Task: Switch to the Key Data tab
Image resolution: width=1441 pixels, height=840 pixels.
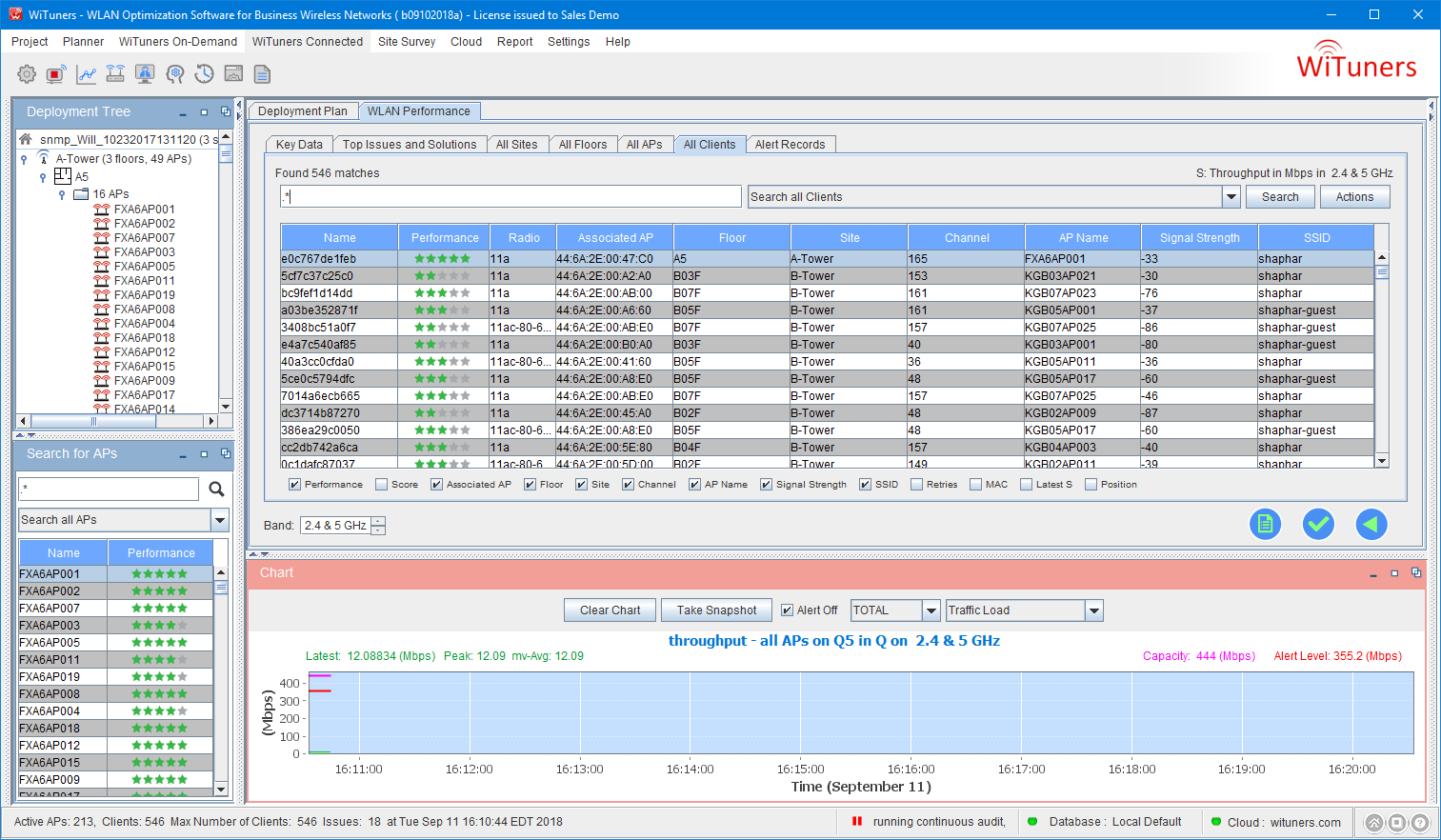Action: [299, 145]
